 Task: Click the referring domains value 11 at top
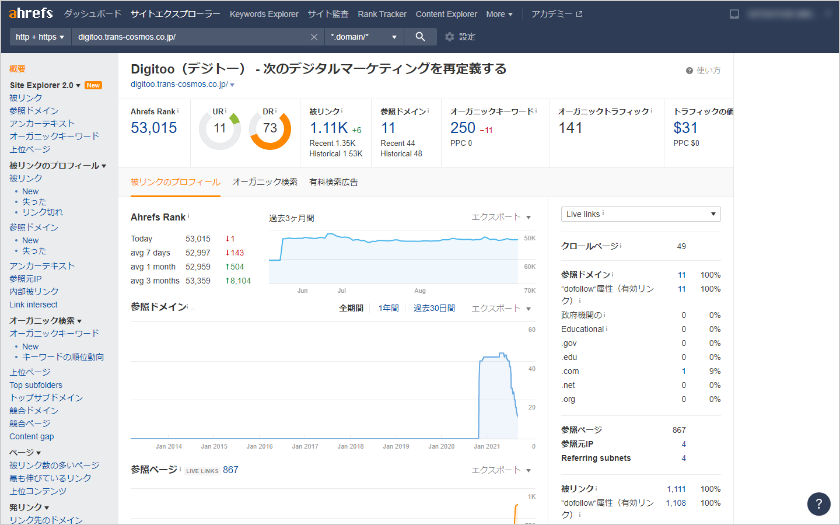pyautogui.click(x=388, y=128)
